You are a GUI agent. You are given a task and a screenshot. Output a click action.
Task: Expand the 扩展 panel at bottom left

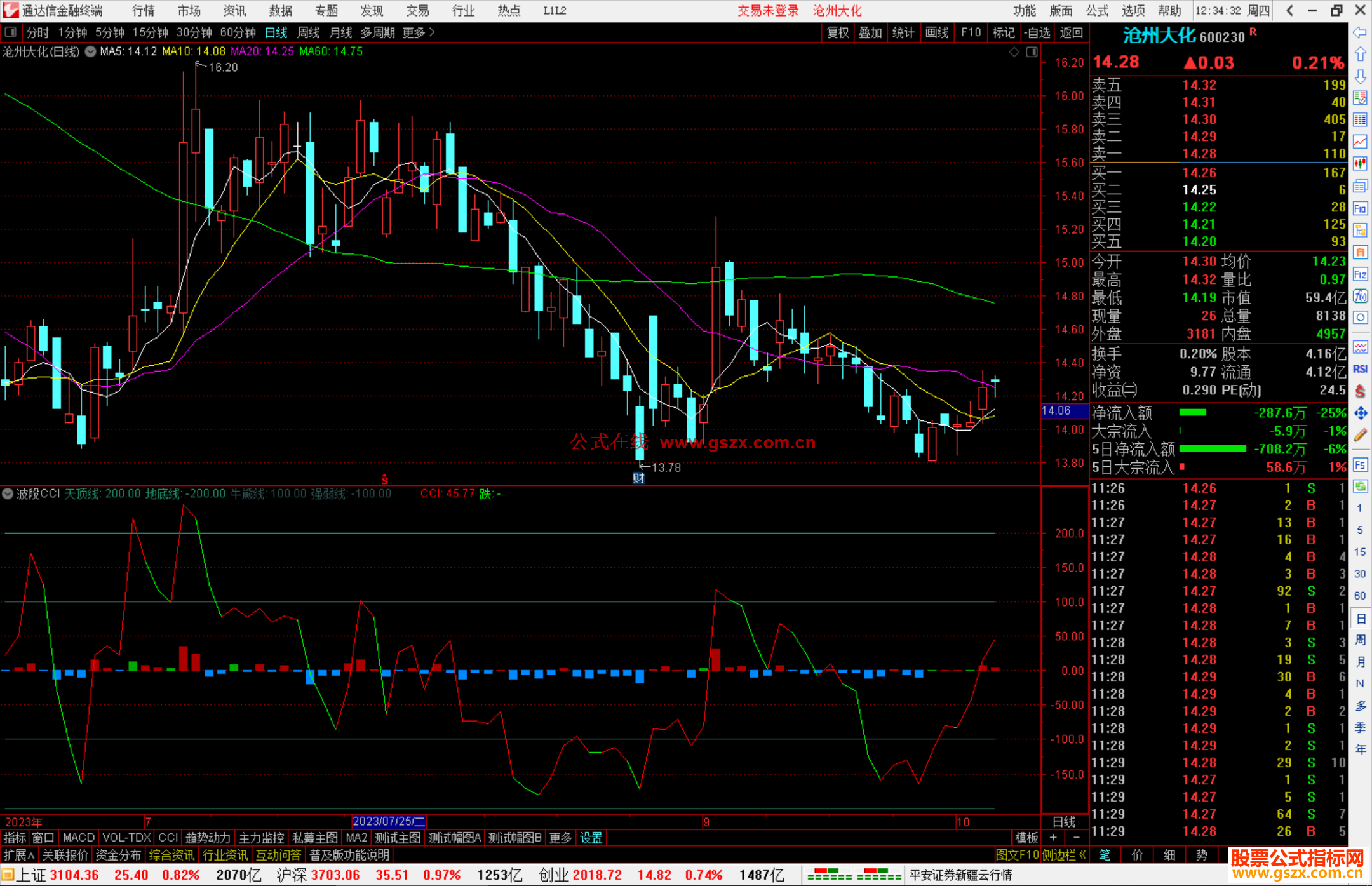pos(19,855)
